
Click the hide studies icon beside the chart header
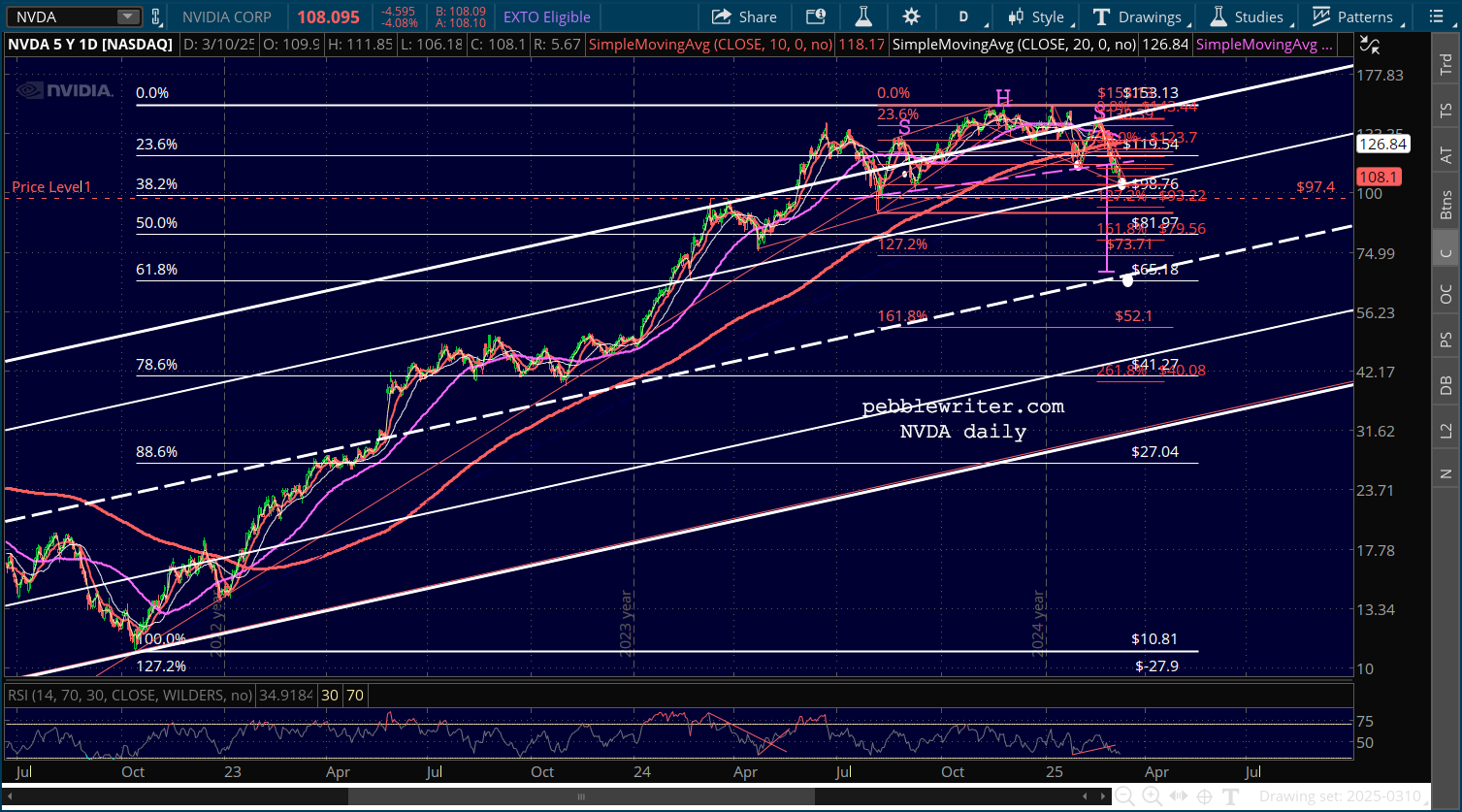1370,45
